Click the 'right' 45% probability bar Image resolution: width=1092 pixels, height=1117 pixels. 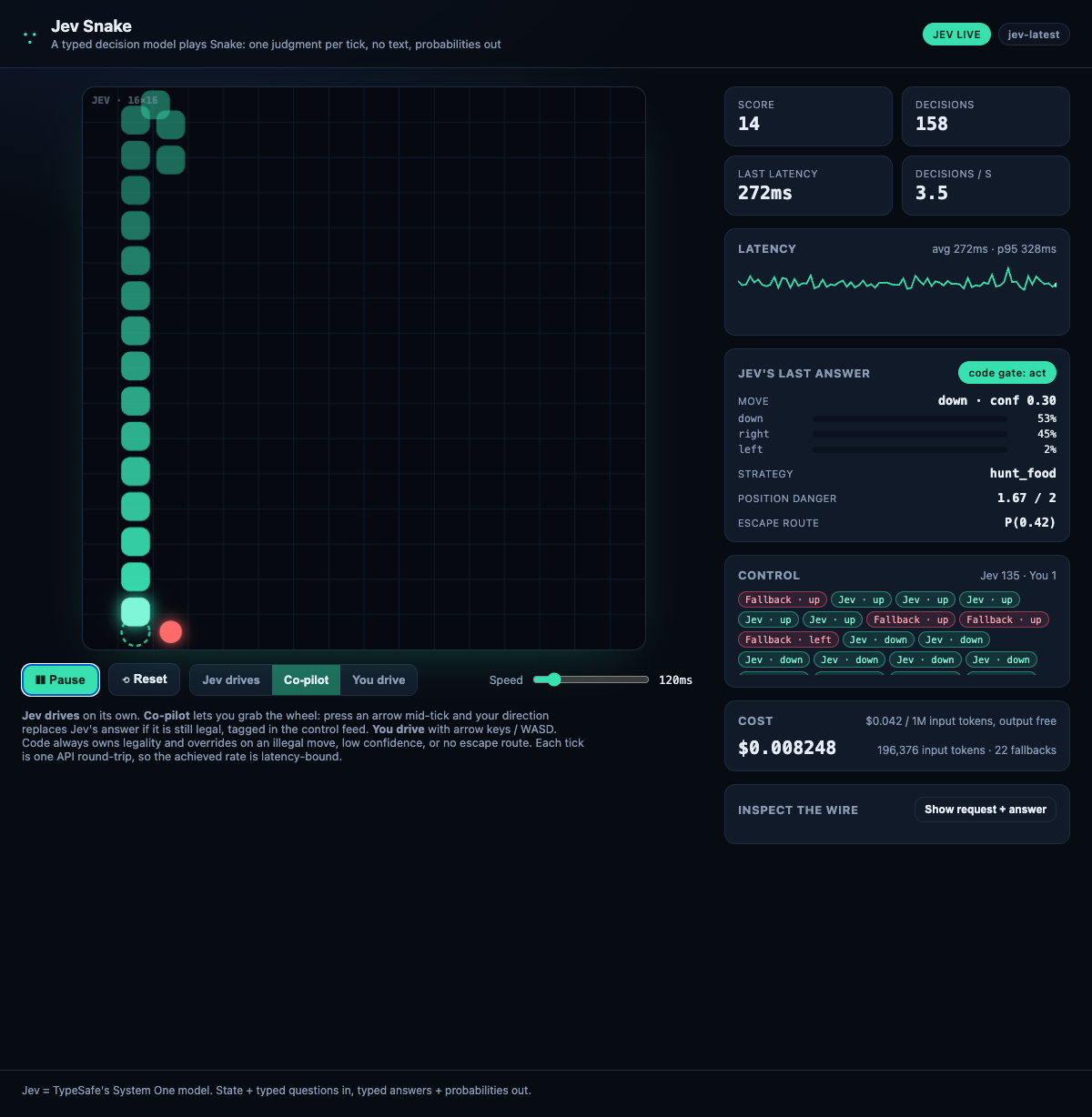click(x=910, y=435)
